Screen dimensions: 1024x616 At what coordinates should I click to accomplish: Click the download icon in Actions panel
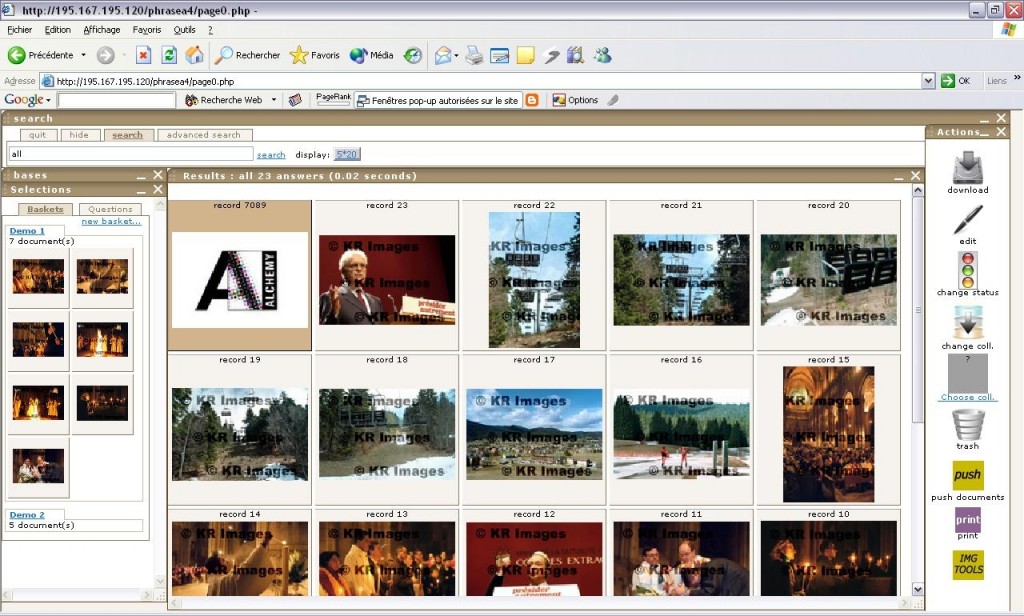[x=967, y=167]
